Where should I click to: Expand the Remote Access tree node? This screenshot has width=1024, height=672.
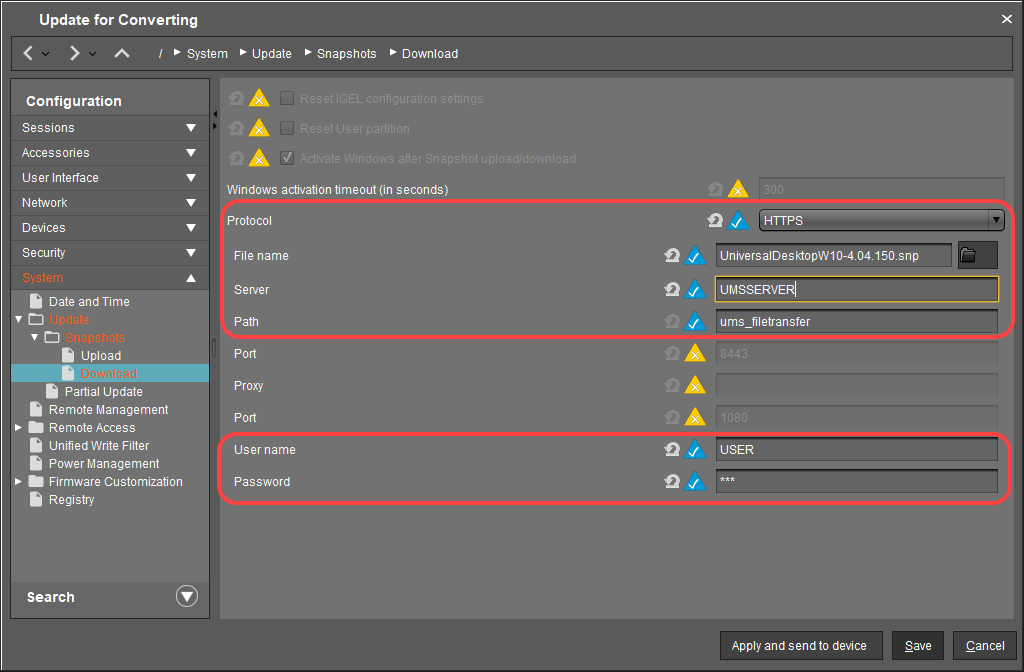pyautogui.click(x=19, y=428)
